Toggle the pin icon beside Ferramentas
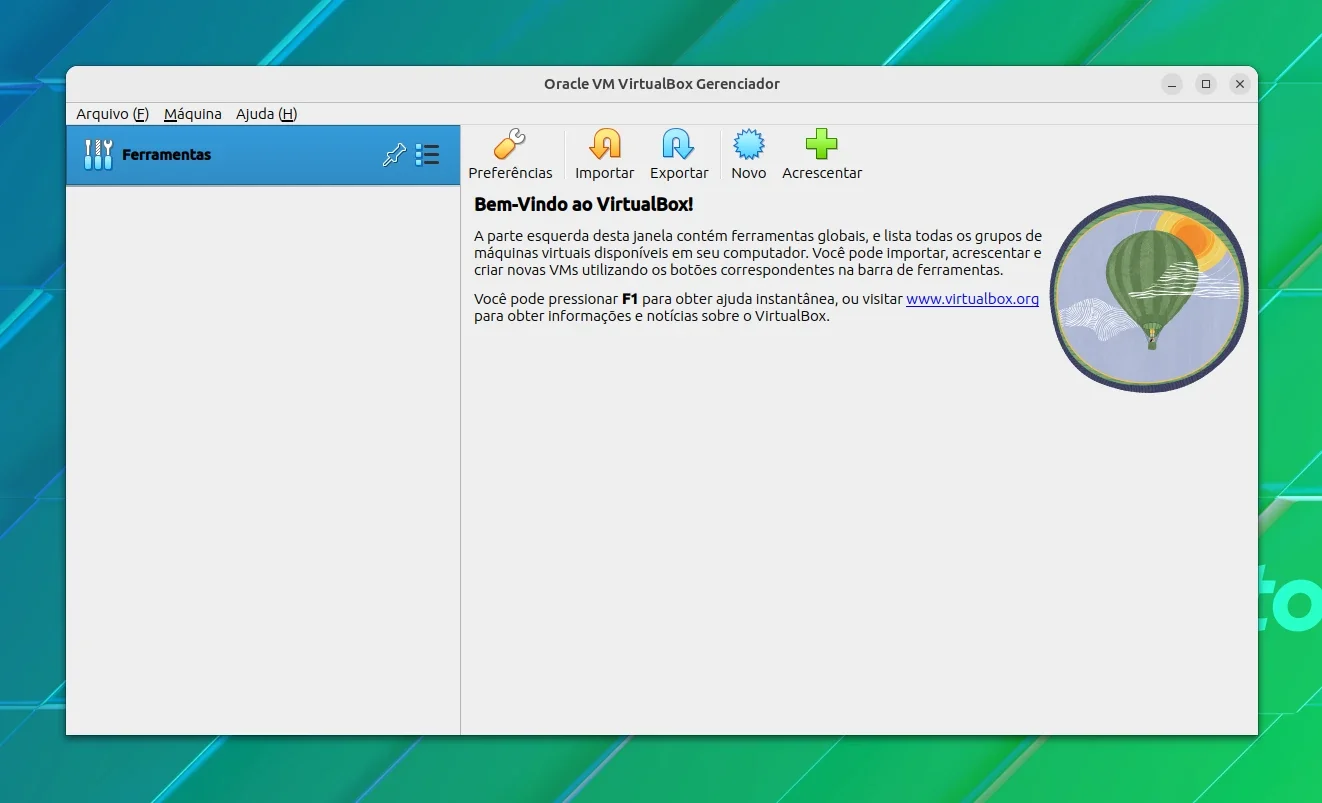 pos(394,155)
